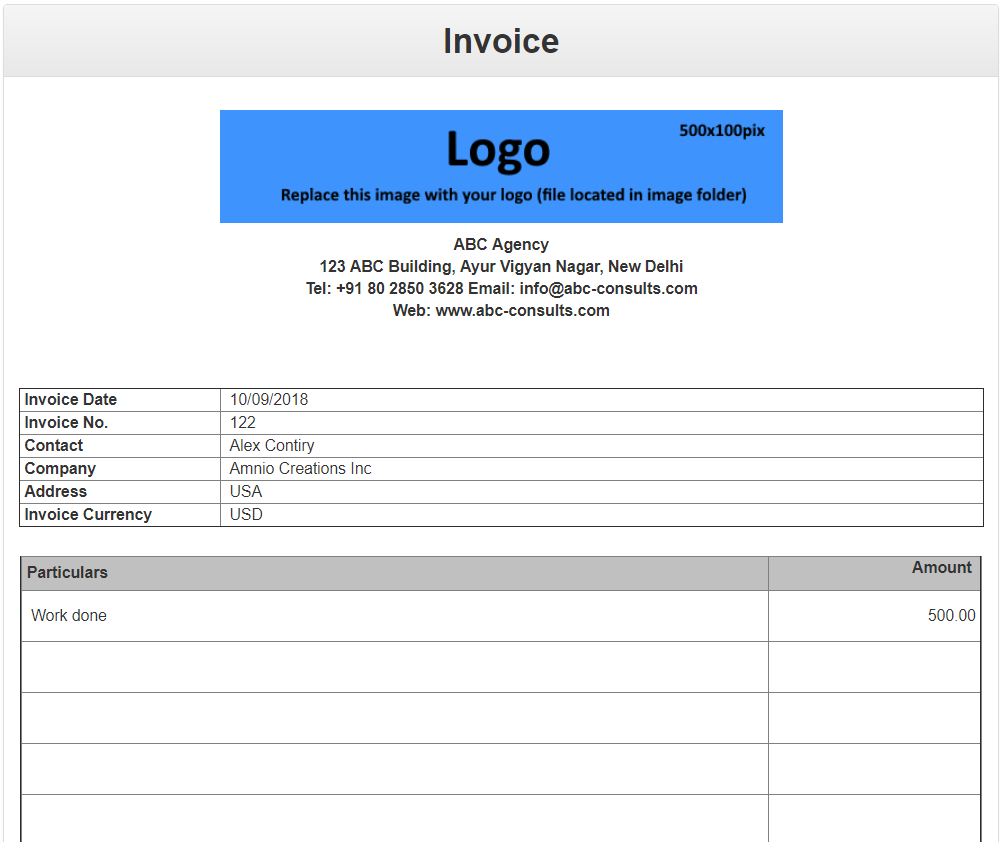This screenshot has width=1003, height=842.
Task: Select the Invoice page title
Action: click(x=500, y=41)
